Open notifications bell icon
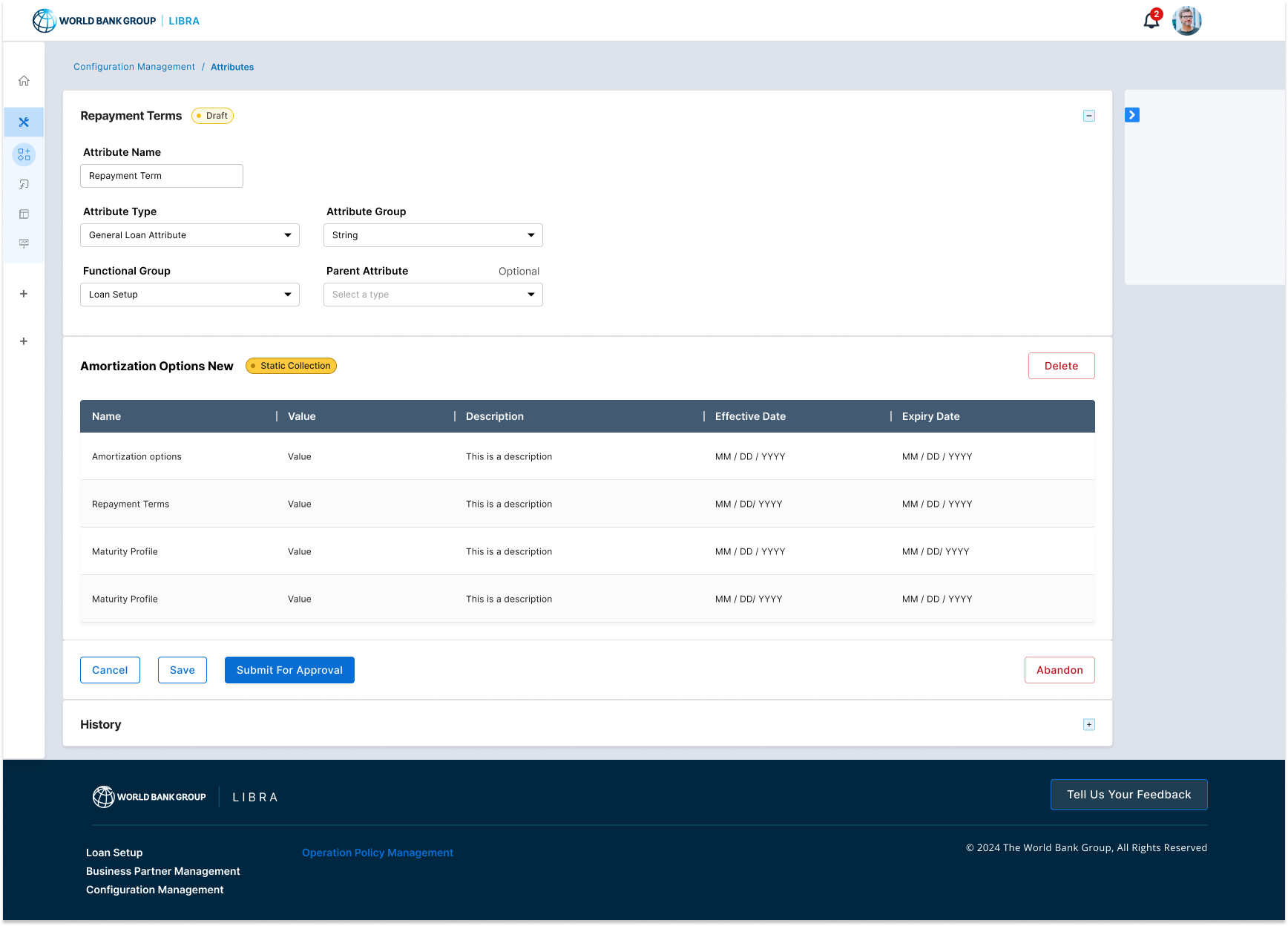The image size is (1288, 926). [x=1151, y=21]
